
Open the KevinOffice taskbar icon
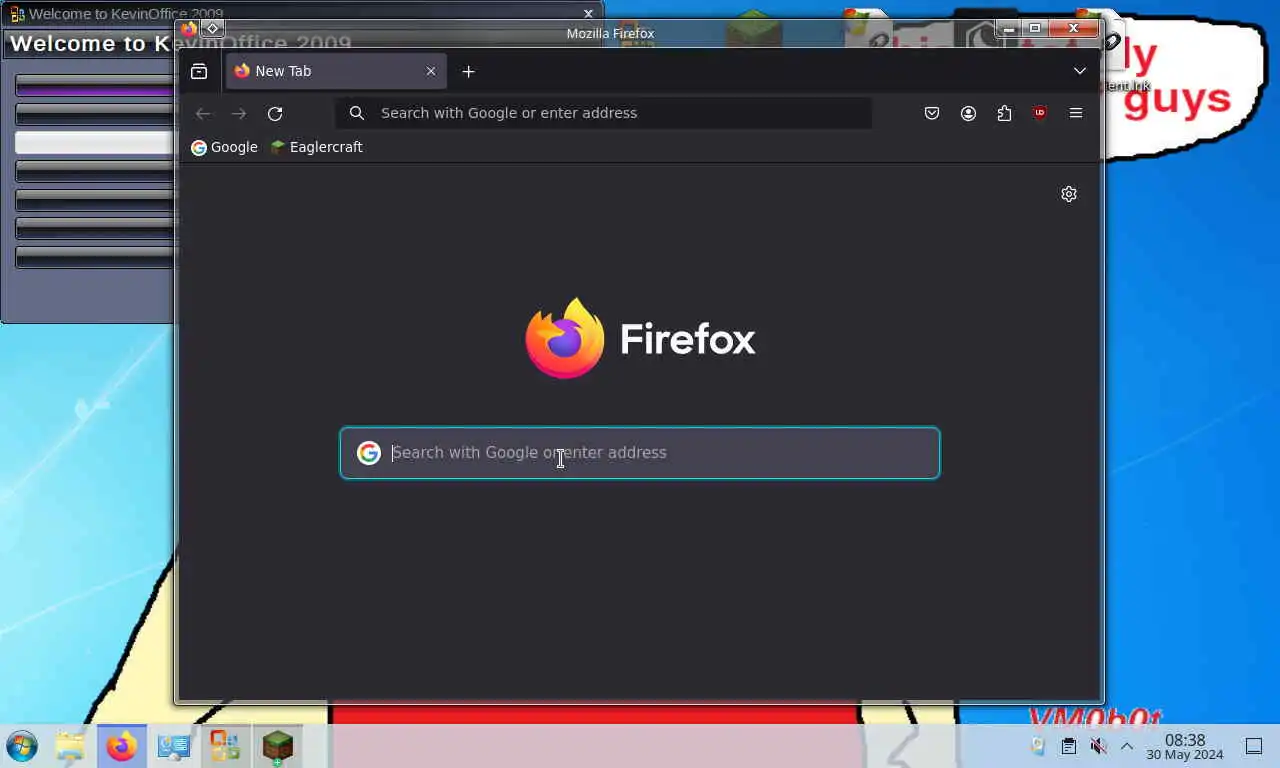(225, 746)
